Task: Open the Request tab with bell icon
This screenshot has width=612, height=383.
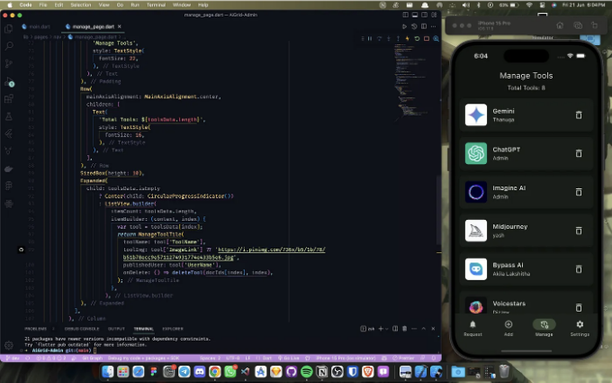Action: [x=473, y=328]
